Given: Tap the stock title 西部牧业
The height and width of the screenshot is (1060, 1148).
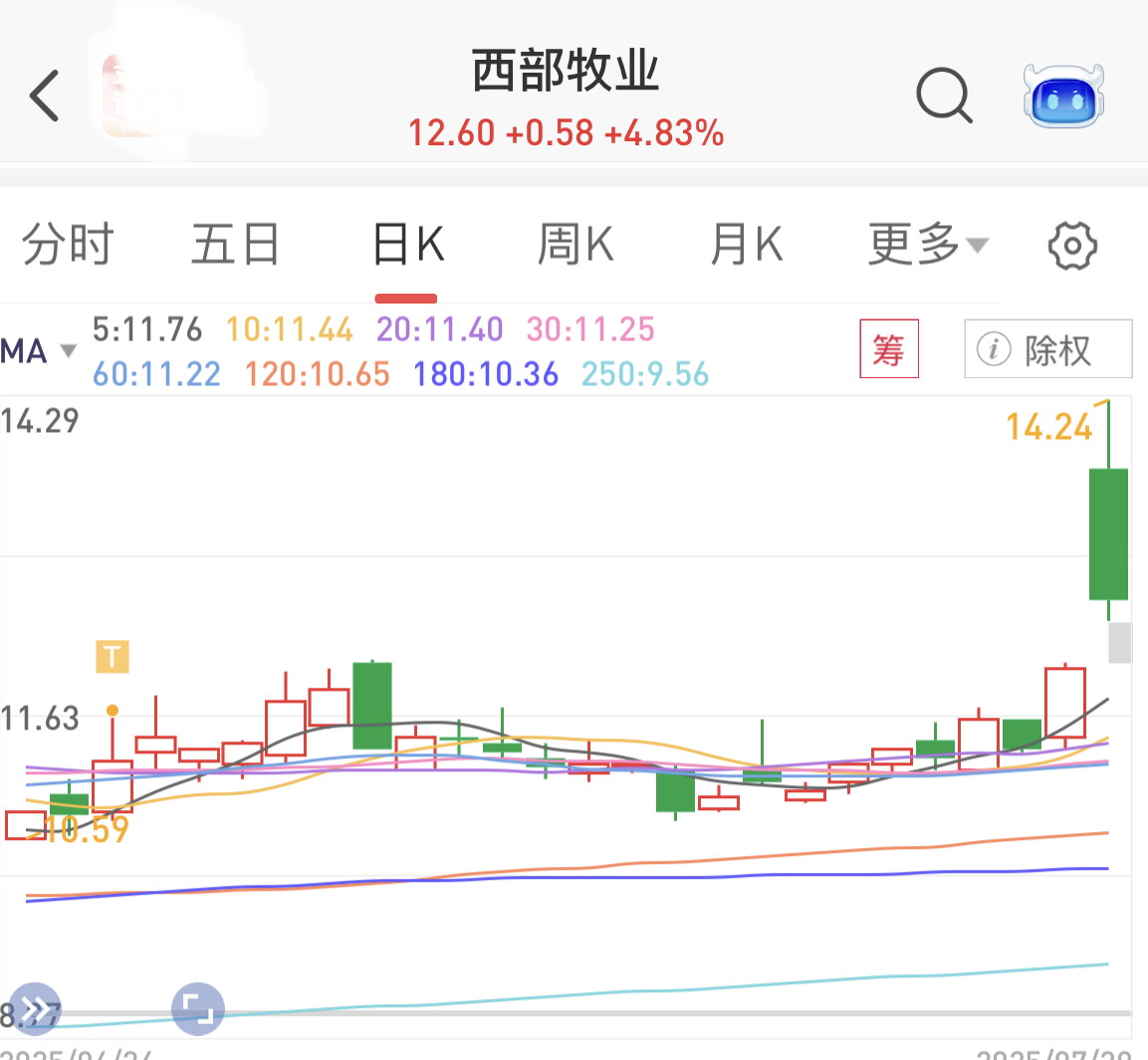Looking at the screenshot, I should 566,71.
